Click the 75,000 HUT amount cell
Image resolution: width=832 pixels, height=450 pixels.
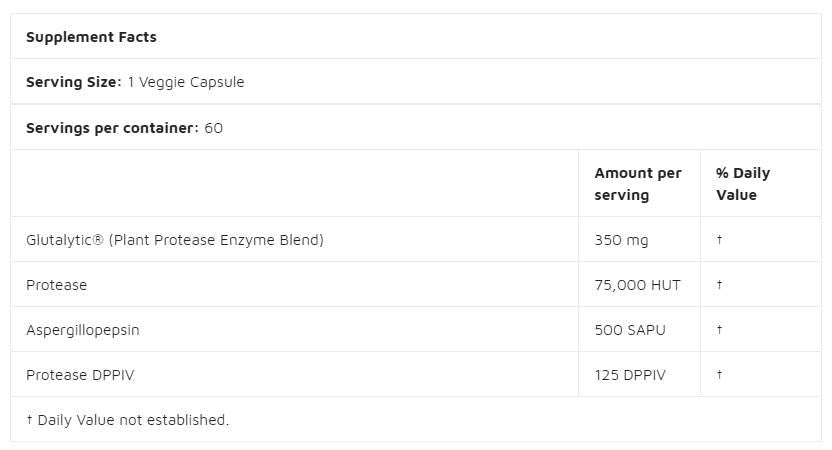tap(637, 285)
